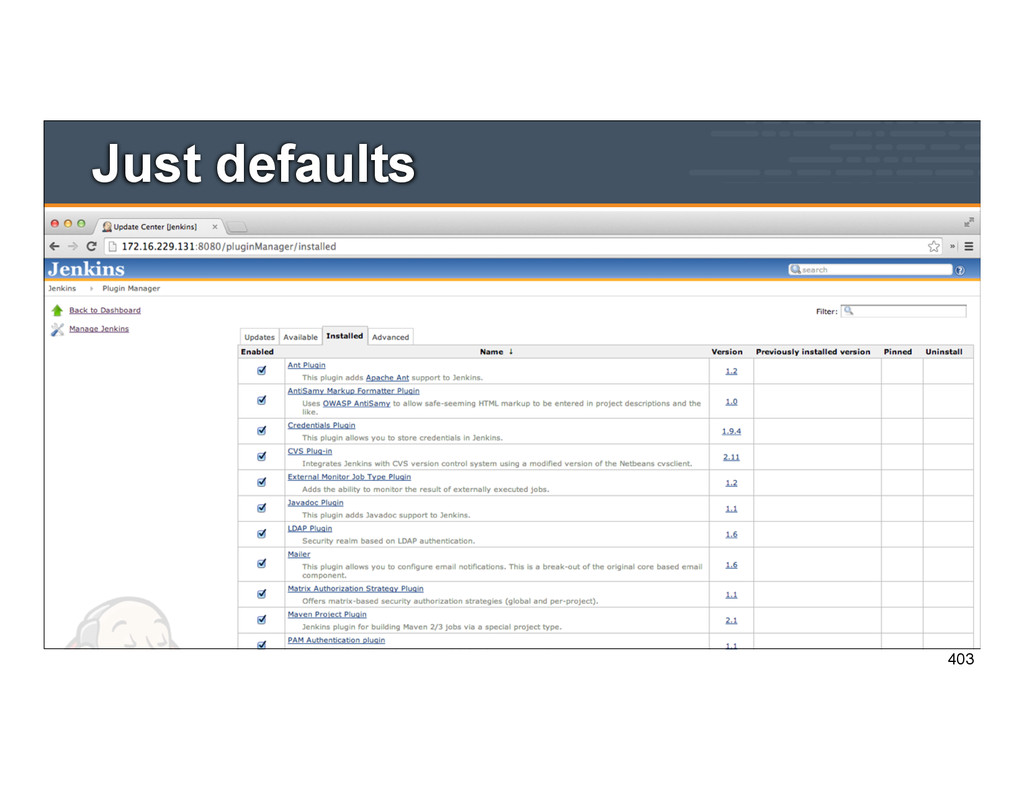Select the Installed tab
The height and width of the screenshot is (791, 1024).
tap(344, 336)
